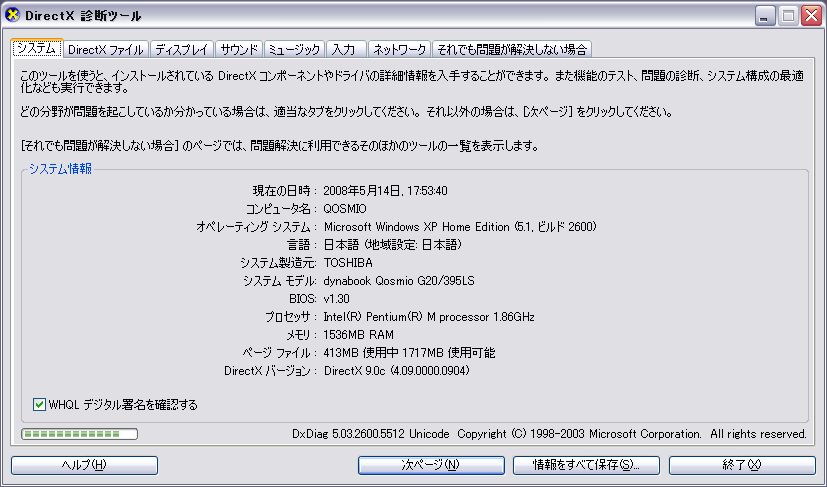Click language value 日本語 (地域設定: 日本語)

tap(393, 245)
